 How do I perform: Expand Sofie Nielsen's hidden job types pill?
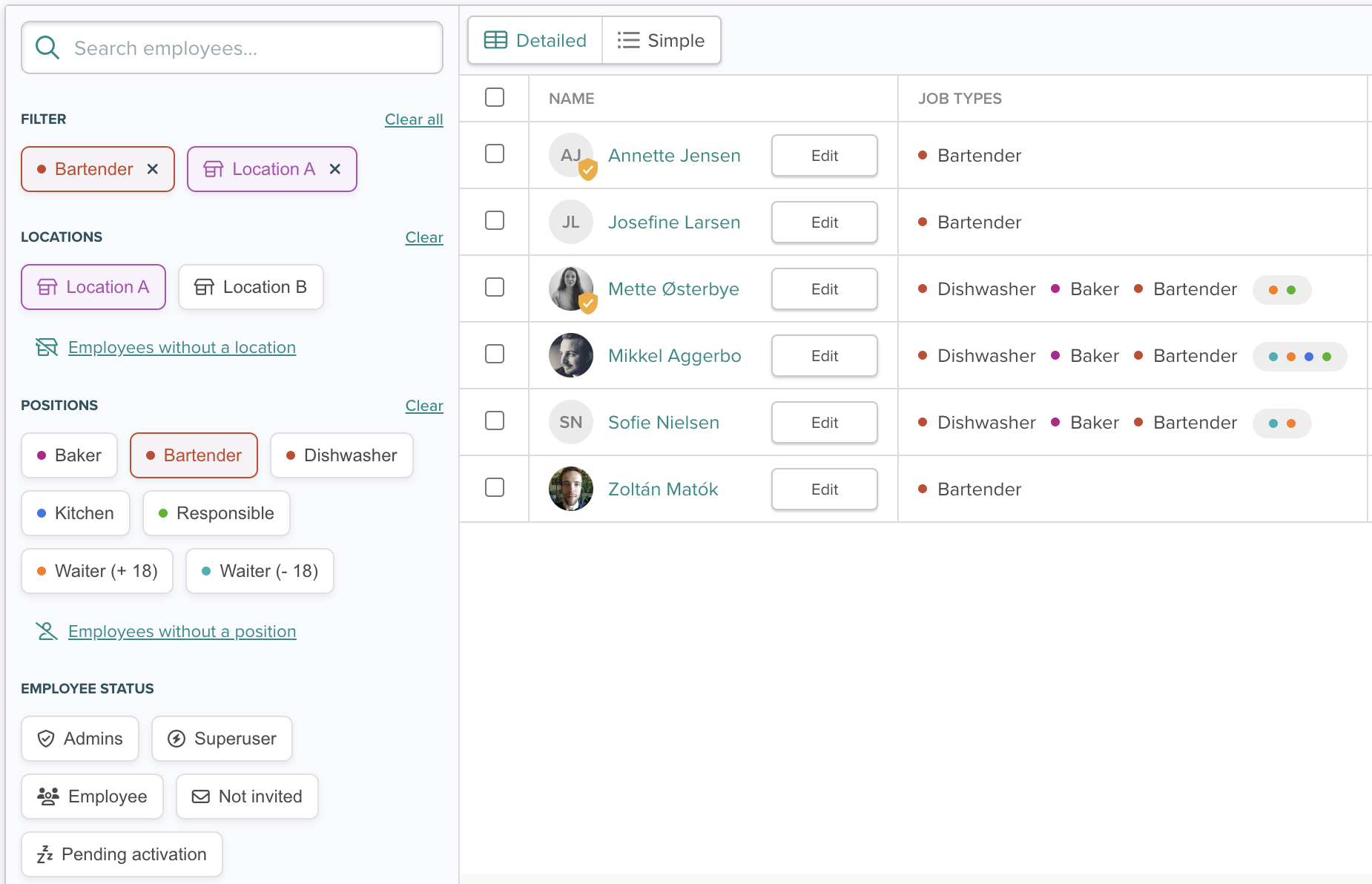(x=1282, y=423)
